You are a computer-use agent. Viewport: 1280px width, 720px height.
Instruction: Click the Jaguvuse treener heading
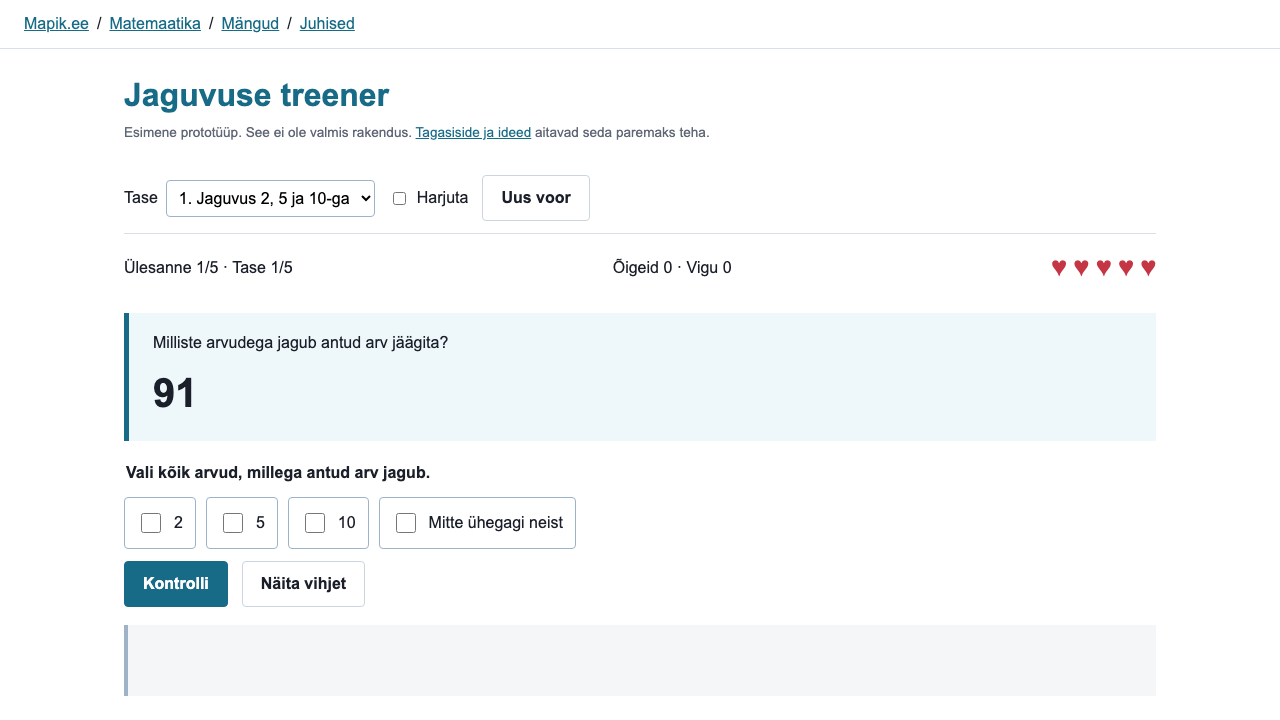point(256,96)
